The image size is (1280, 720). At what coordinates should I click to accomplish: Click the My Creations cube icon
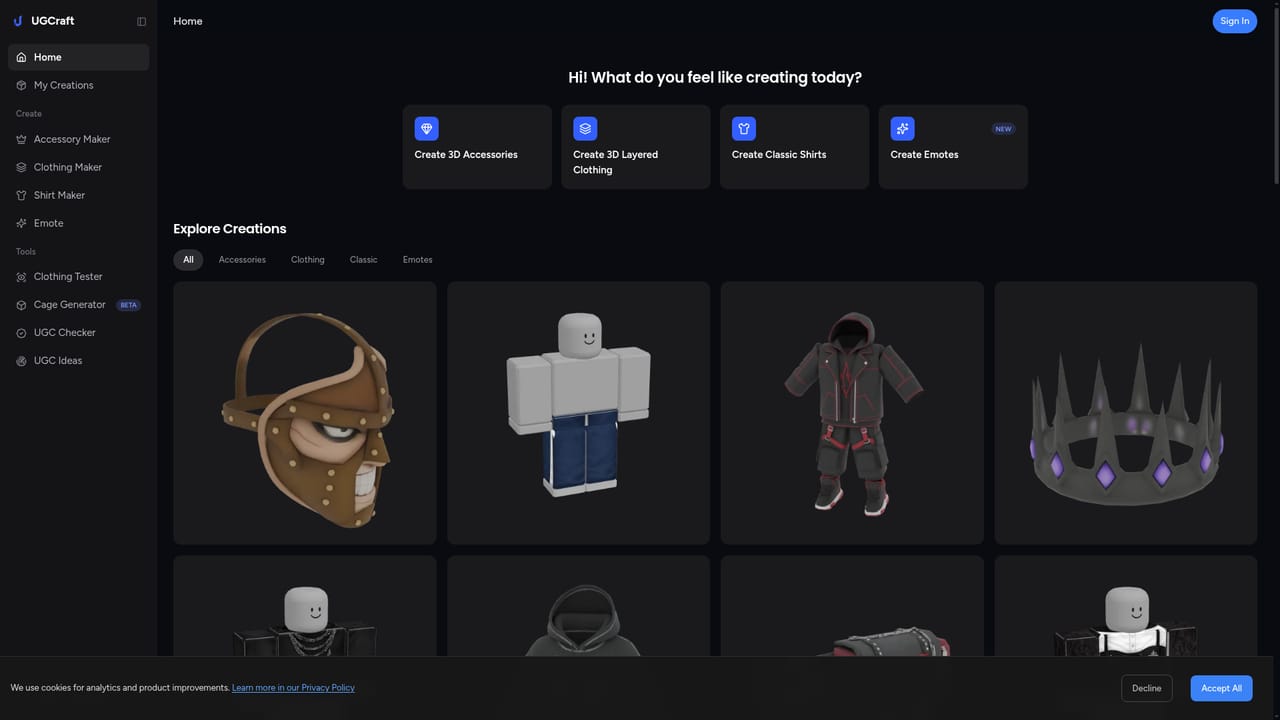point(21,85)
